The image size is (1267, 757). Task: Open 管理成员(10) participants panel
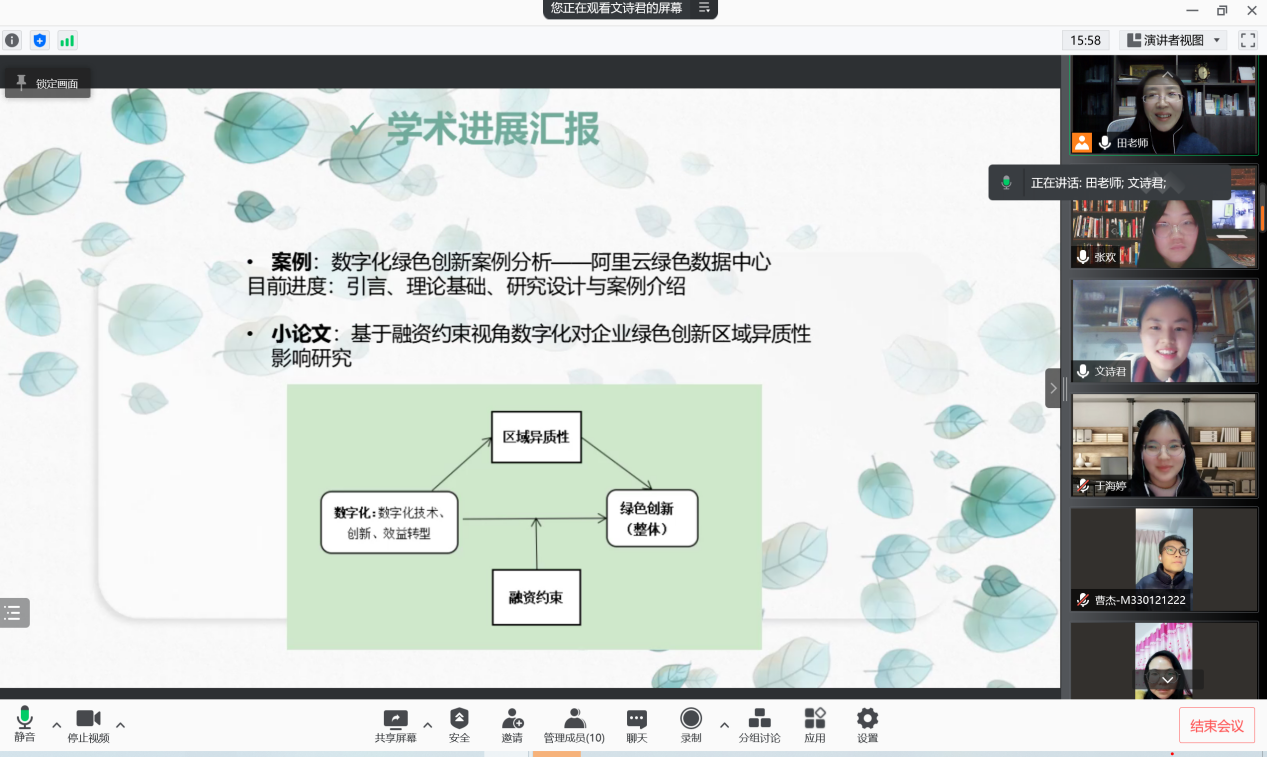[x=574, y=724]
